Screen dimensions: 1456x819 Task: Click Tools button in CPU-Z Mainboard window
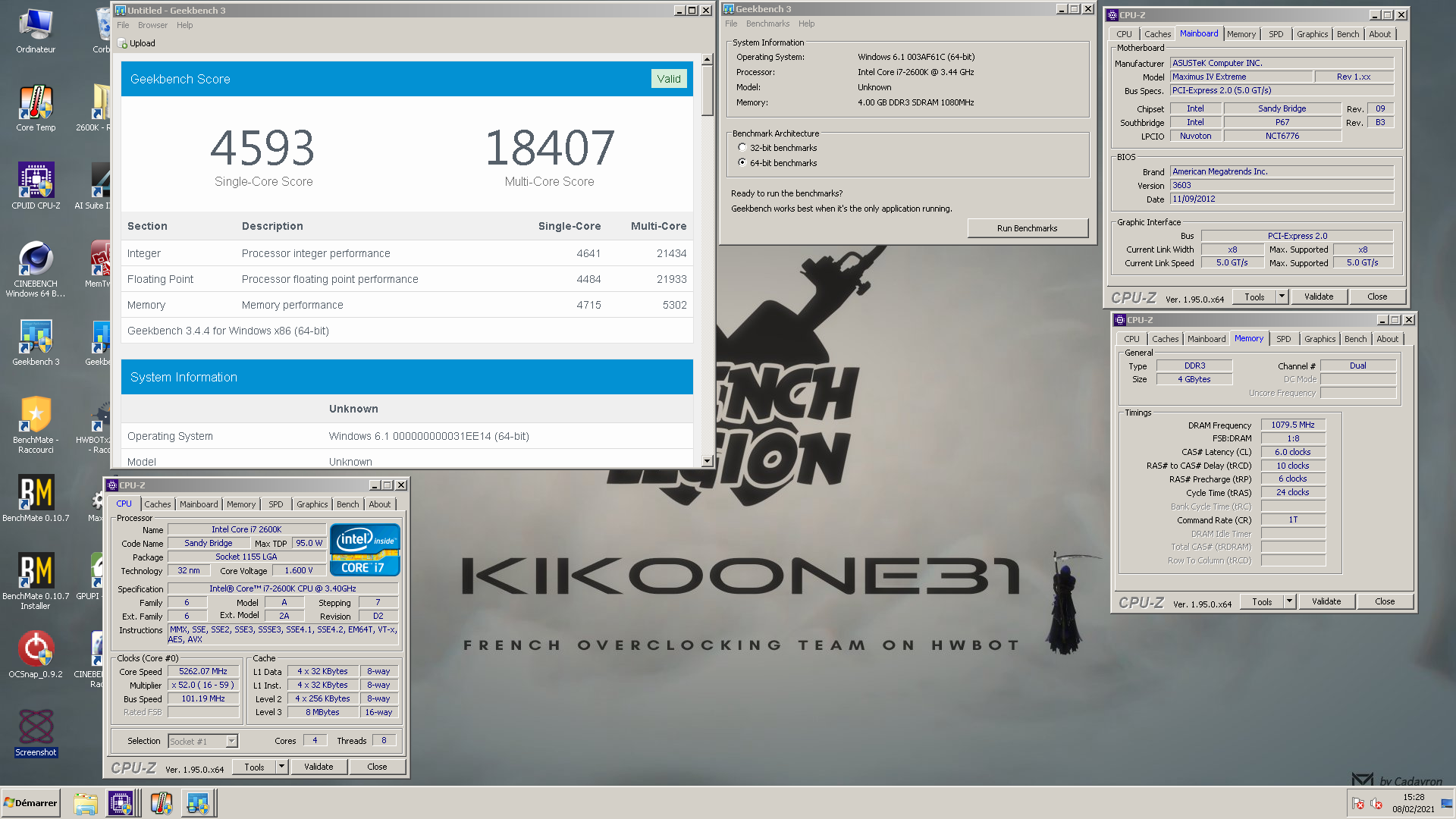1254,297
